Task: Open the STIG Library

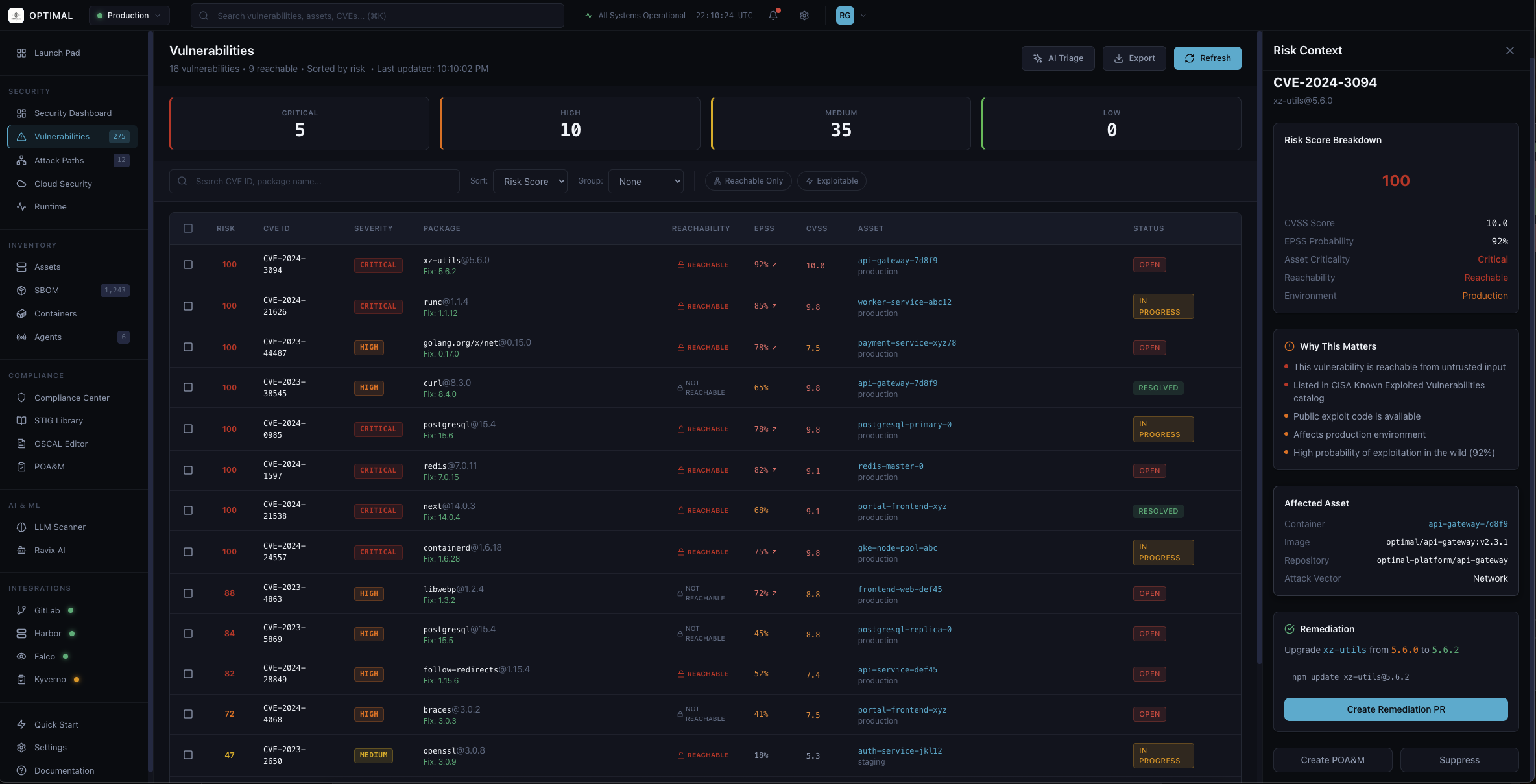Action: [58, 420]
